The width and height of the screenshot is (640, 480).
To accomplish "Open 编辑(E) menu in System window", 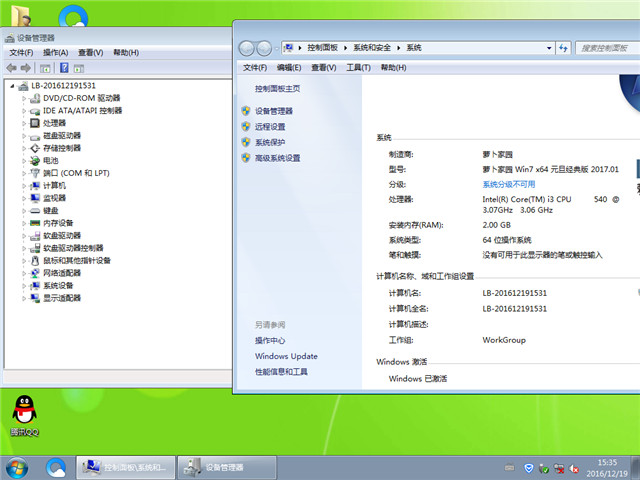I will (x=289, y=68).
